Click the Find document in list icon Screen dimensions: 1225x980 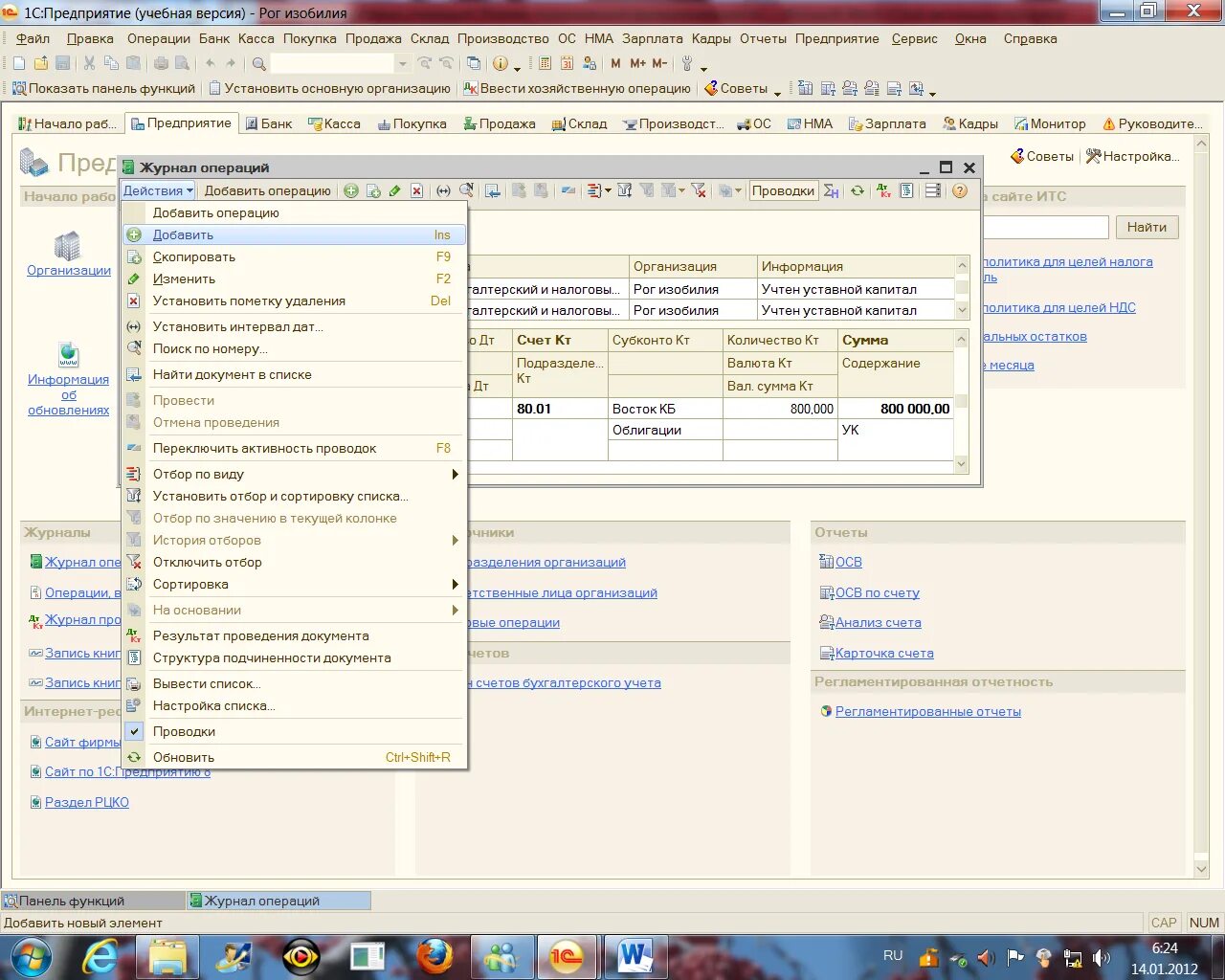(493, 190)
